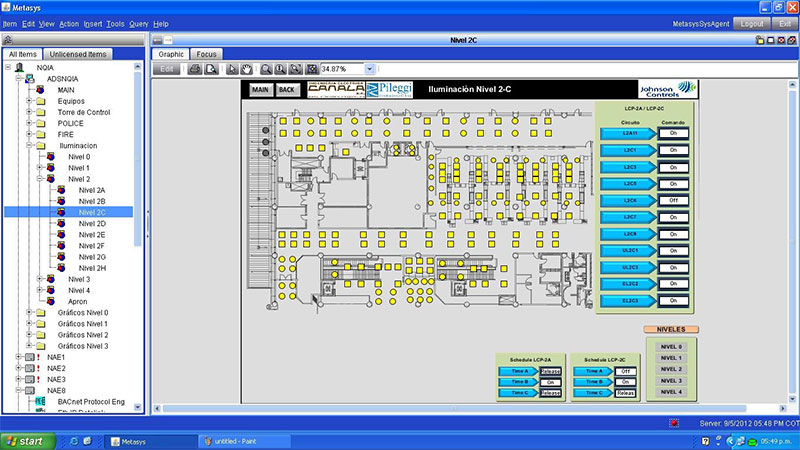Click the NAE1 device icon in tree
800x450 pixels.
[x=30, y=357]
